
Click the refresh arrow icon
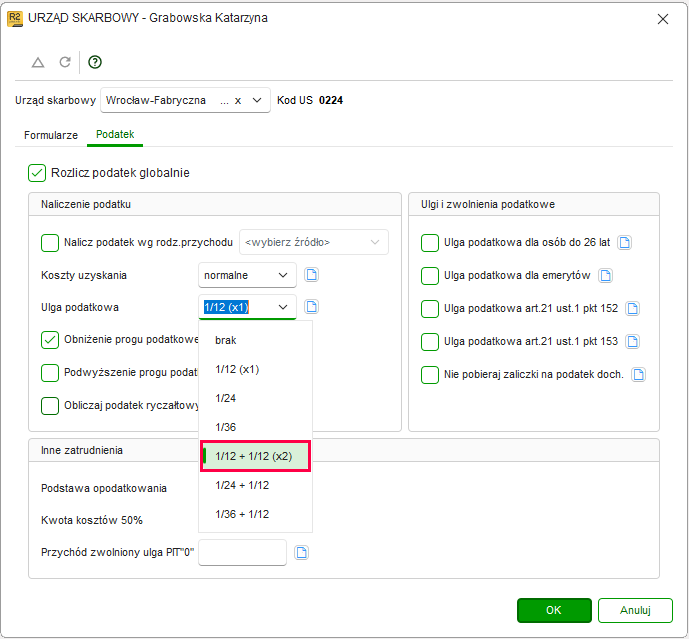tap(65, 62)
